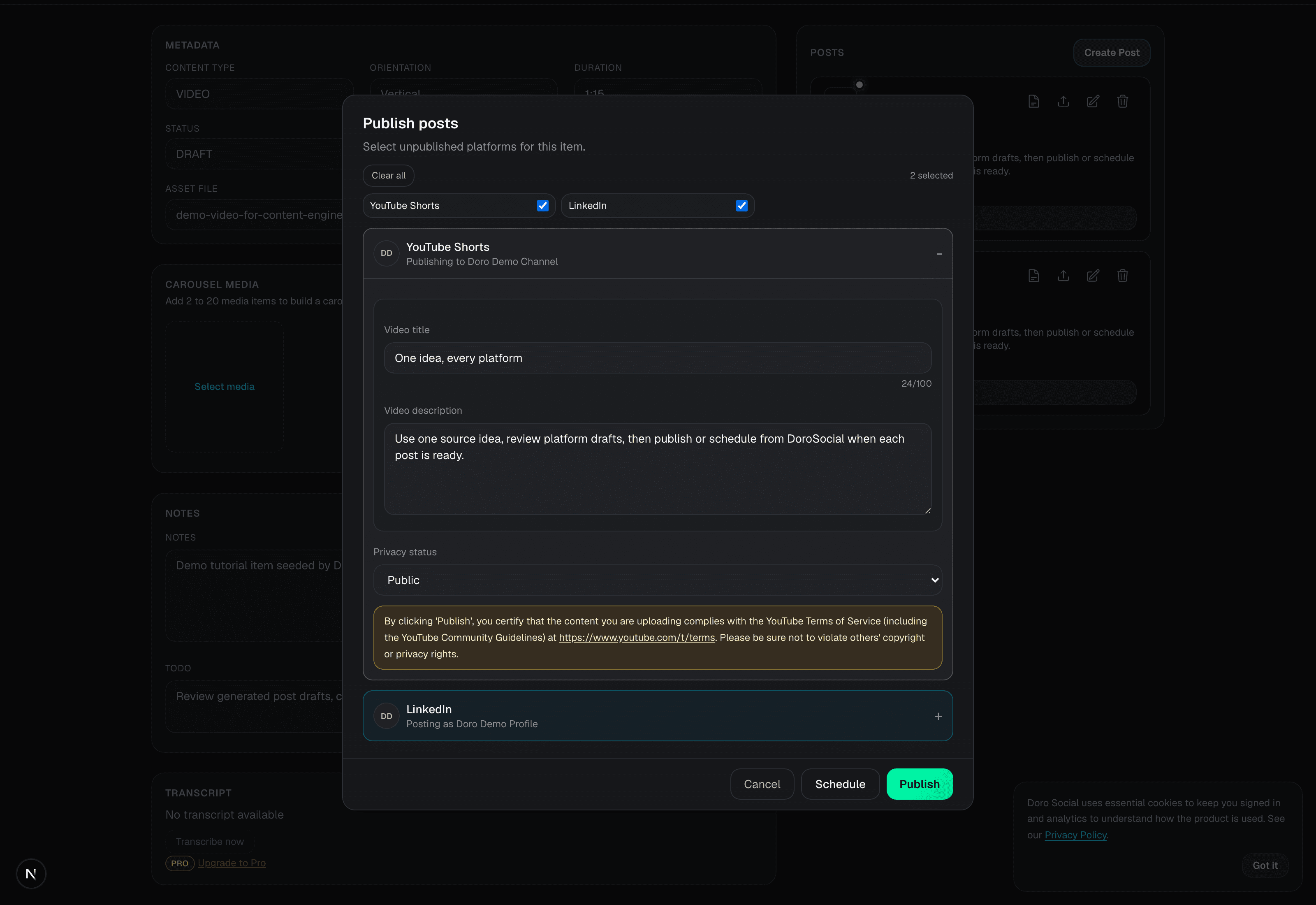
Task: Click the document icon on the first post card
Action: [x=1034, y=102]
